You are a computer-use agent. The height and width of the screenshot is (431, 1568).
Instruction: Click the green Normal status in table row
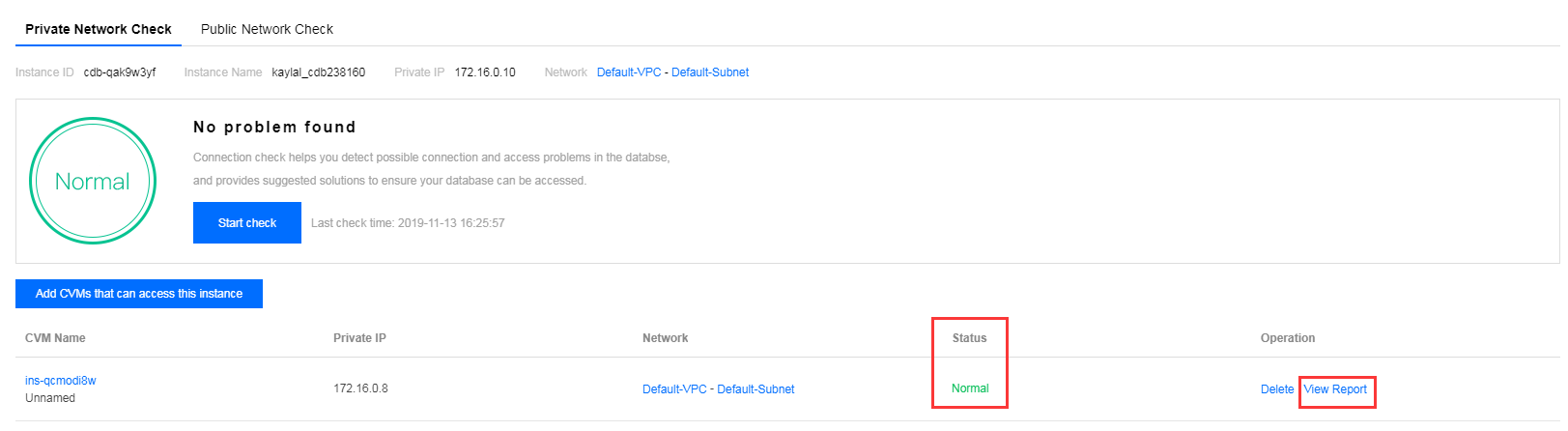tap(970, 388)
